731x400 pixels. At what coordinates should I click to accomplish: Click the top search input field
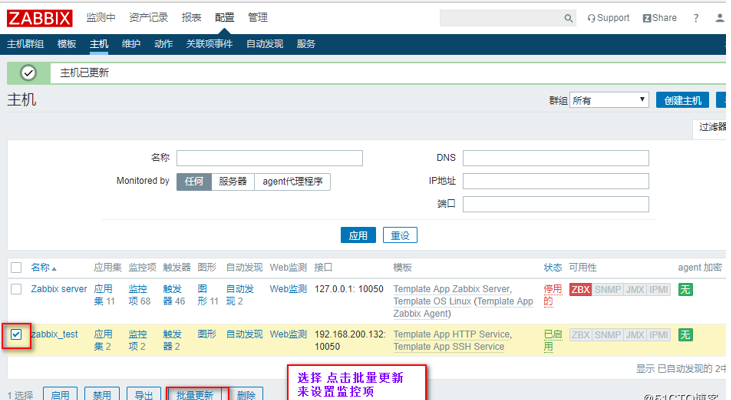tap(502, 18)
